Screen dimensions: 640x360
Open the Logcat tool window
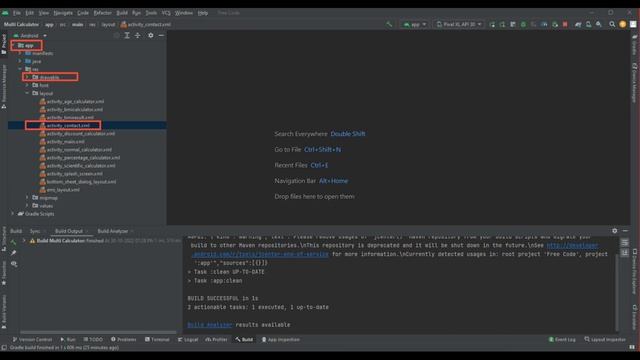click(x=188, y=339)
